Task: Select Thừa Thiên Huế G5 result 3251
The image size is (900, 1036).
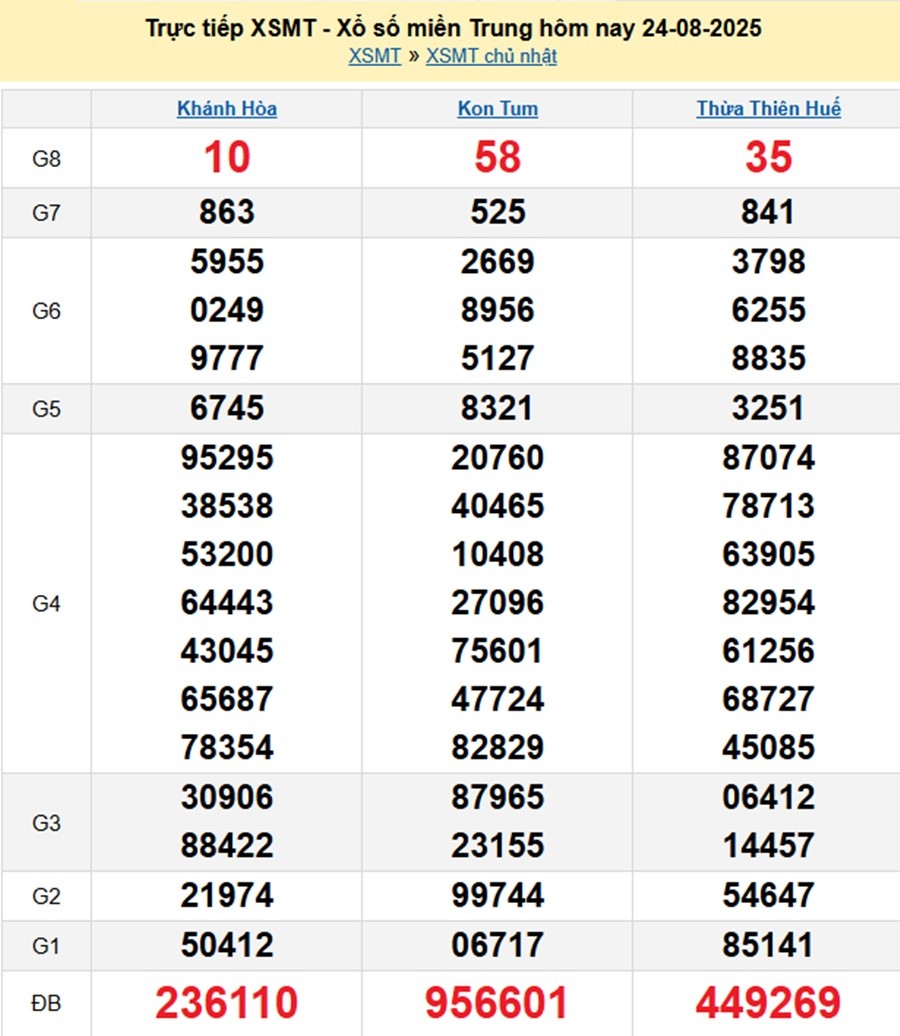Action: point(768,408)
